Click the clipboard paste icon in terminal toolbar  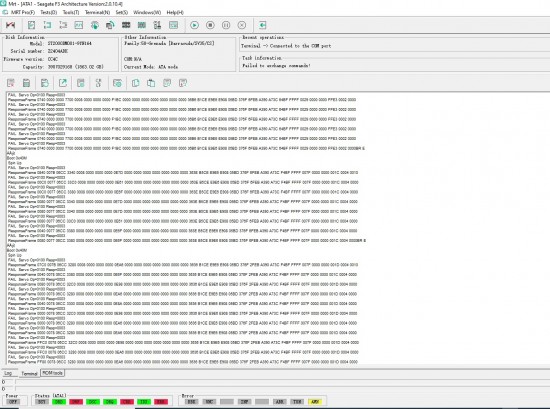pos(151,83)
